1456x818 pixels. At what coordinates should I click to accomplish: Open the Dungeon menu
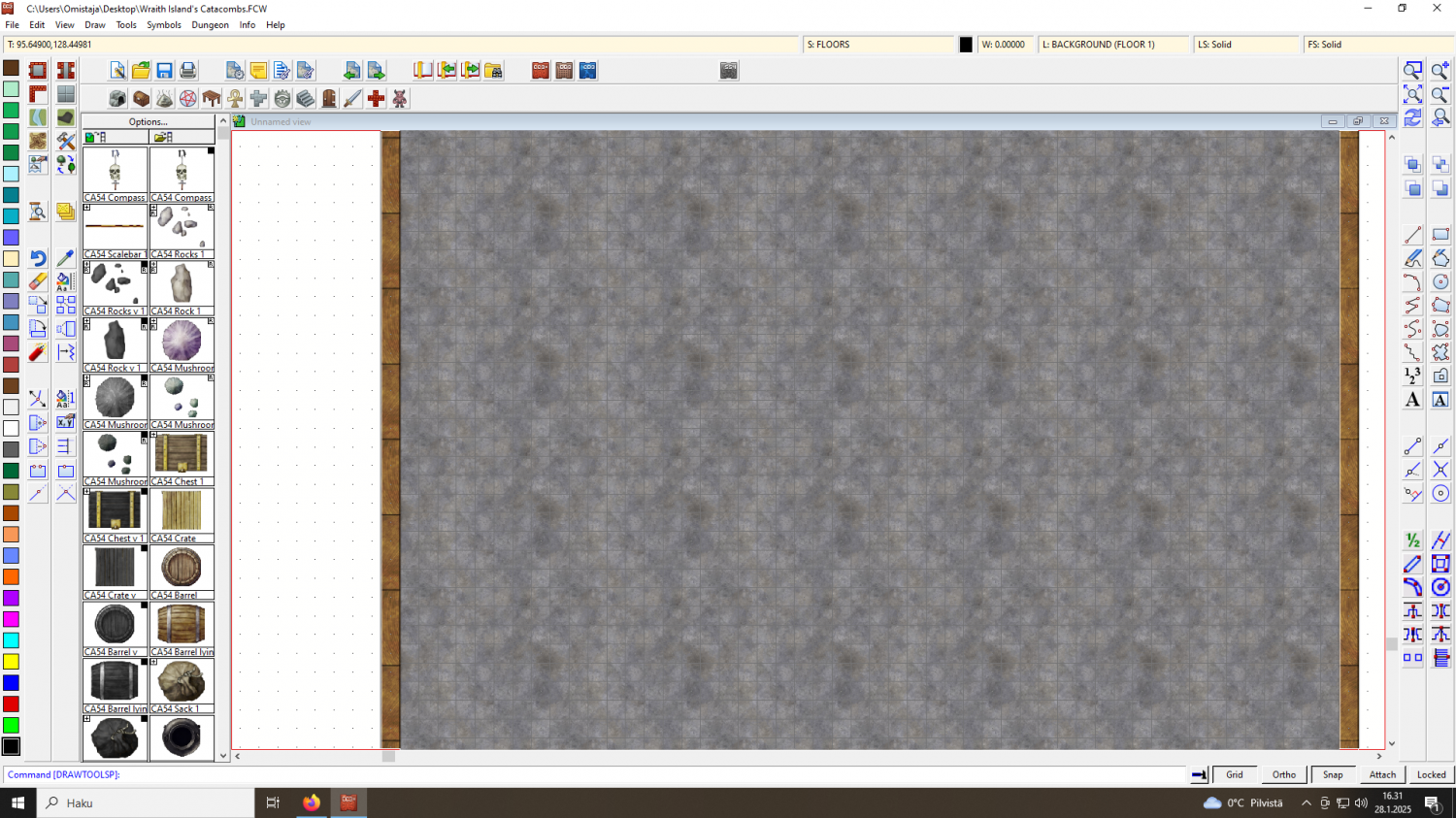[x=211, y=25]
